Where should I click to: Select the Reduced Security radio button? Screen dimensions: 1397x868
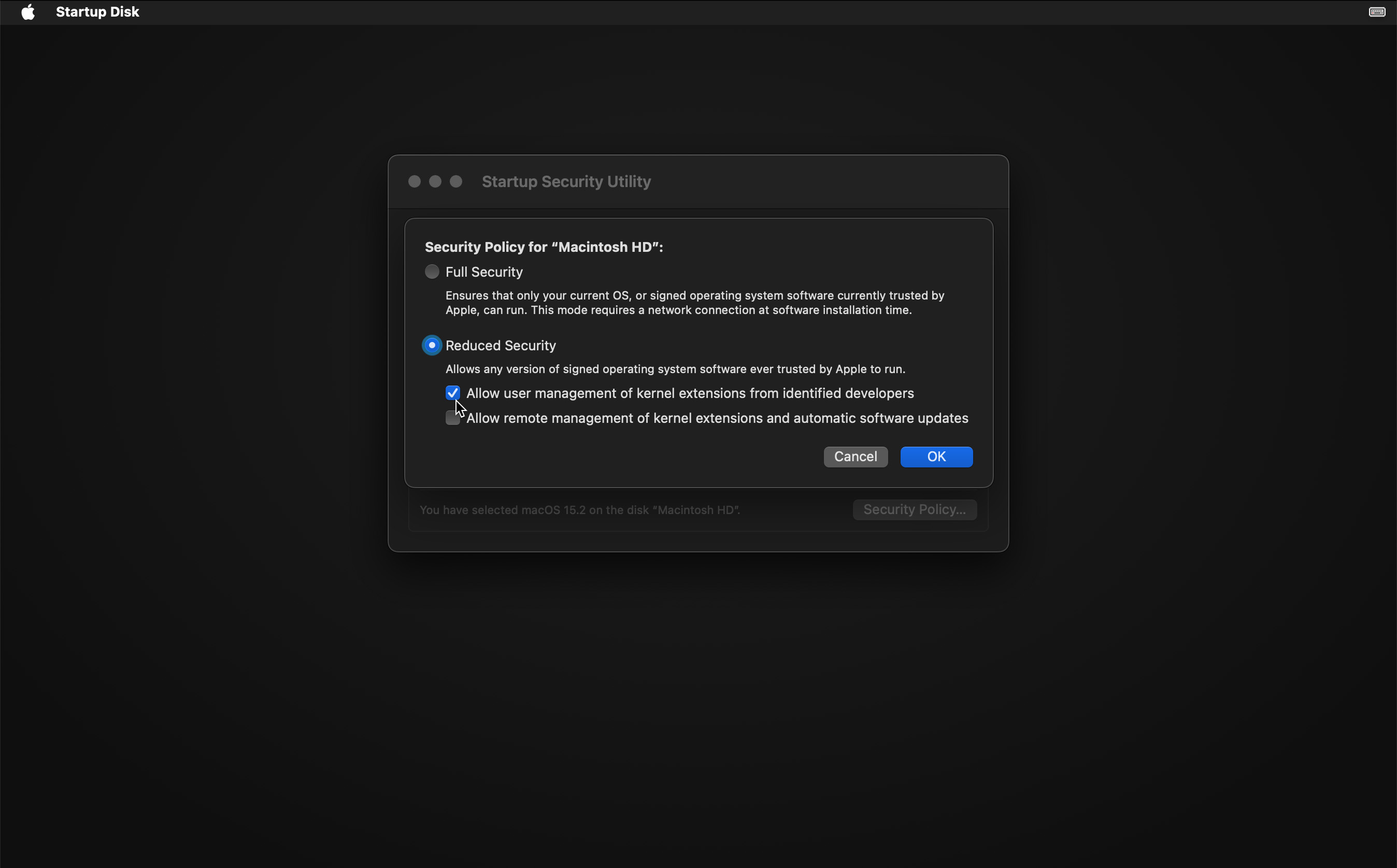(x=432, y=345)
